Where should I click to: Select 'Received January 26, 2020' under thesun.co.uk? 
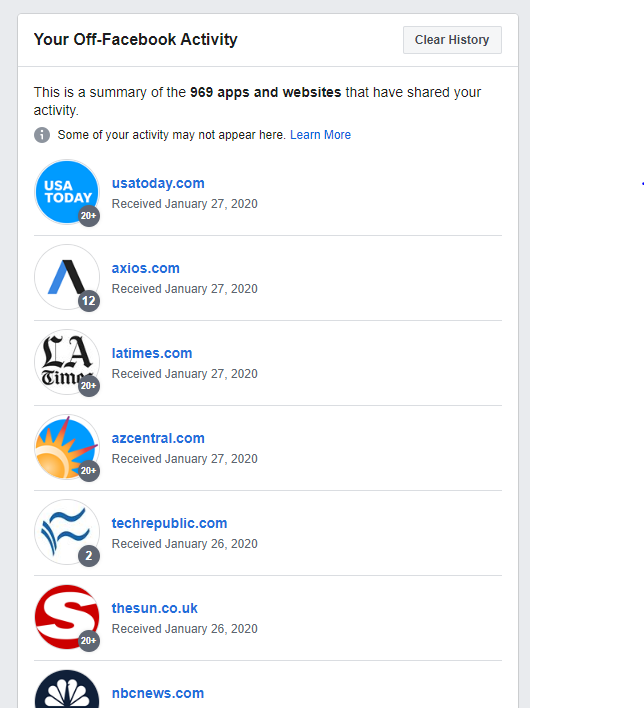pos(185,628)
